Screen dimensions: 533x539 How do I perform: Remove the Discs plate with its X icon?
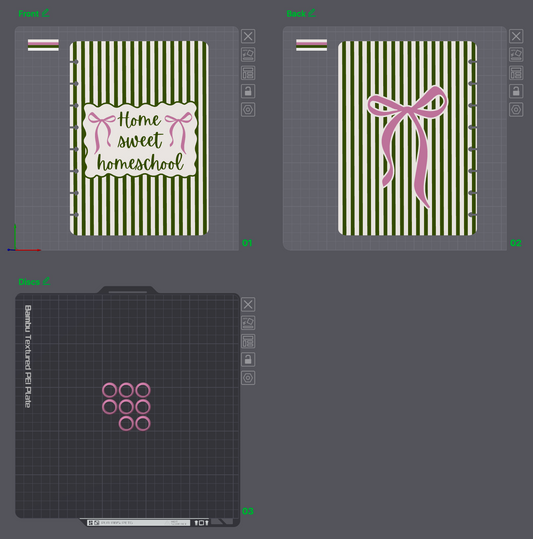click(x=248, y=304)
